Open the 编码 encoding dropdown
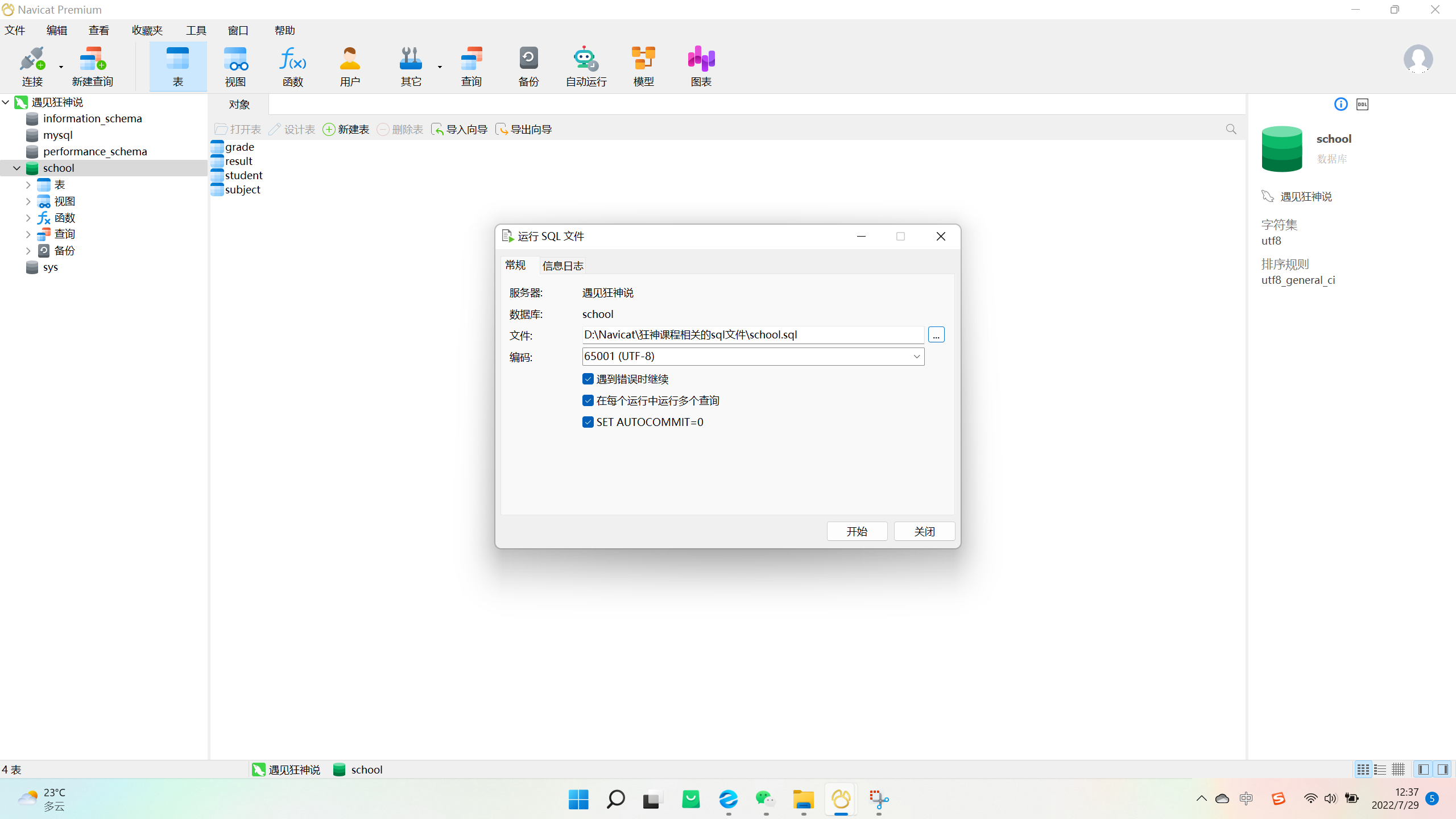Viewport: 1456px width, 819px height. point(916,357)
